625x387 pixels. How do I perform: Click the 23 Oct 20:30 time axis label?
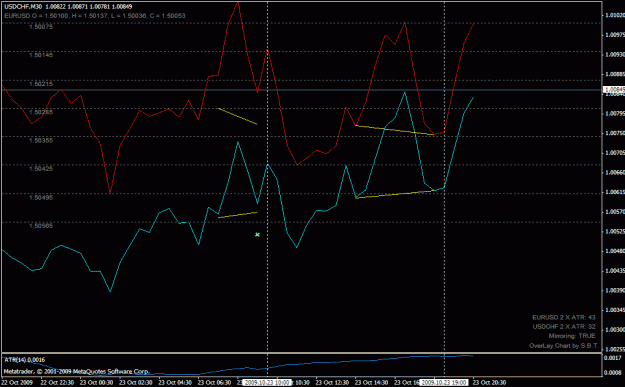point(489,383)
